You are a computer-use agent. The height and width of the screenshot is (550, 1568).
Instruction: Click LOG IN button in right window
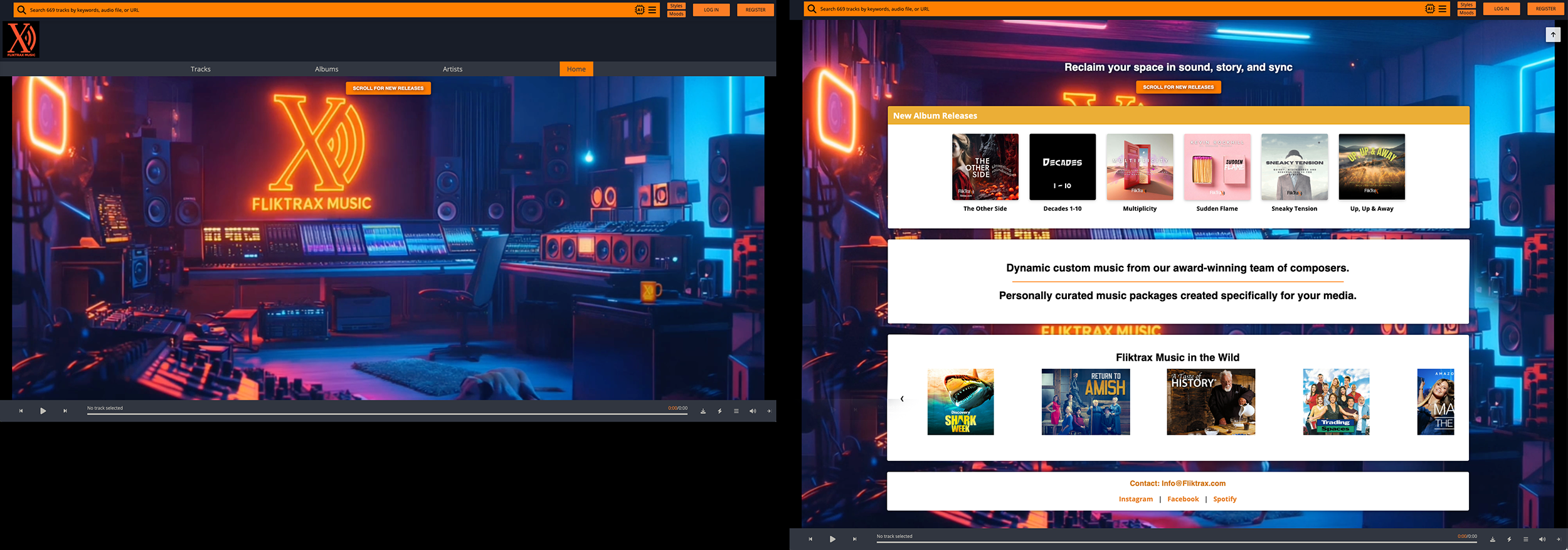coord(1502,9)
